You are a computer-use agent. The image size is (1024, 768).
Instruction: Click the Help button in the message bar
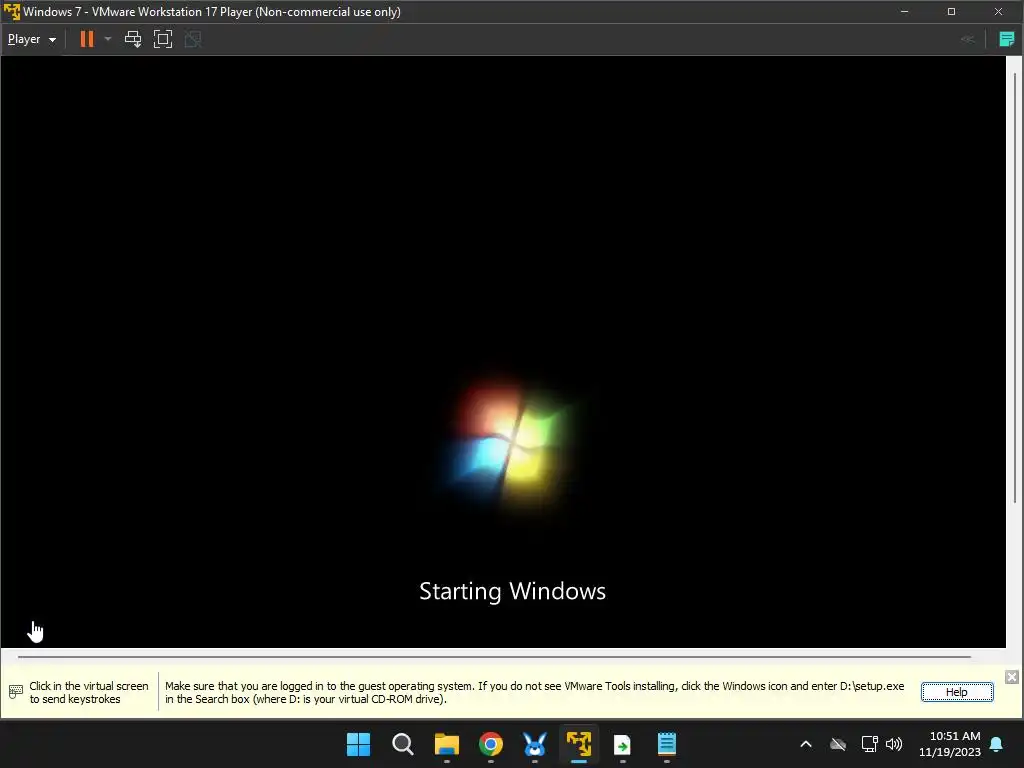(957, 692)
